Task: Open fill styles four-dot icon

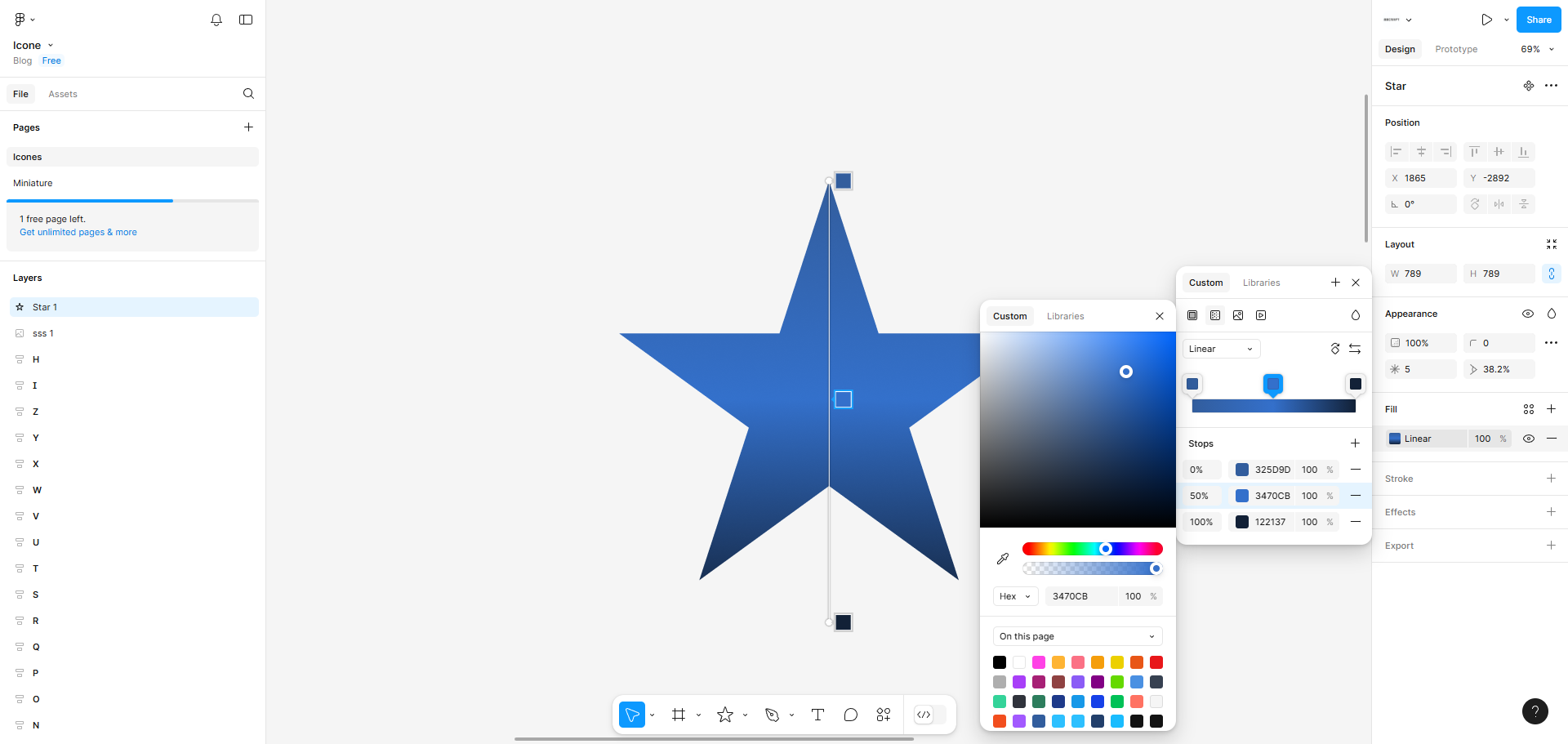Action: tap(1529, 409)
